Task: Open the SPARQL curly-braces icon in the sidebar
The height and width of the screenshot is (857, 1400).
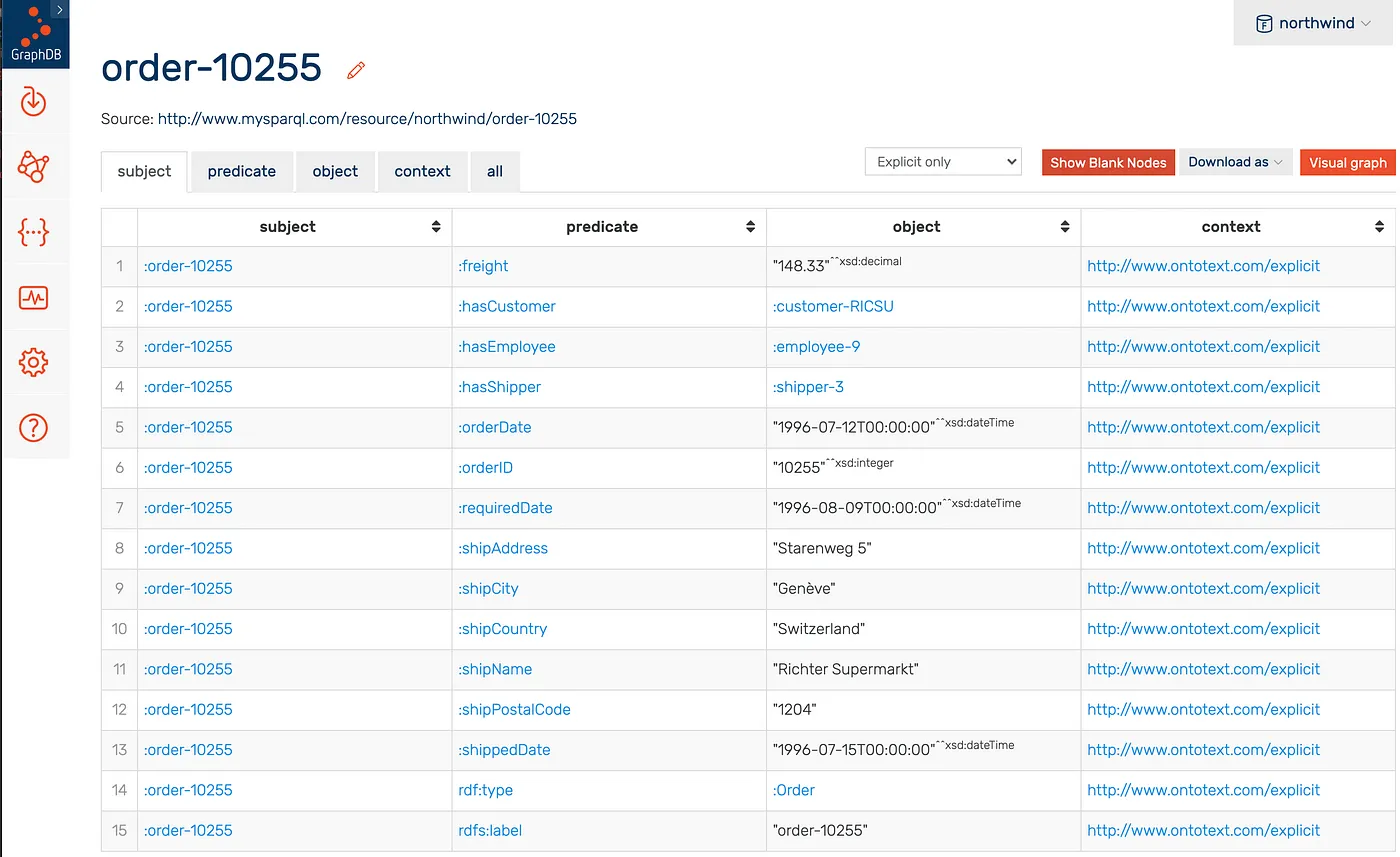Action: [x=34, y=232]
